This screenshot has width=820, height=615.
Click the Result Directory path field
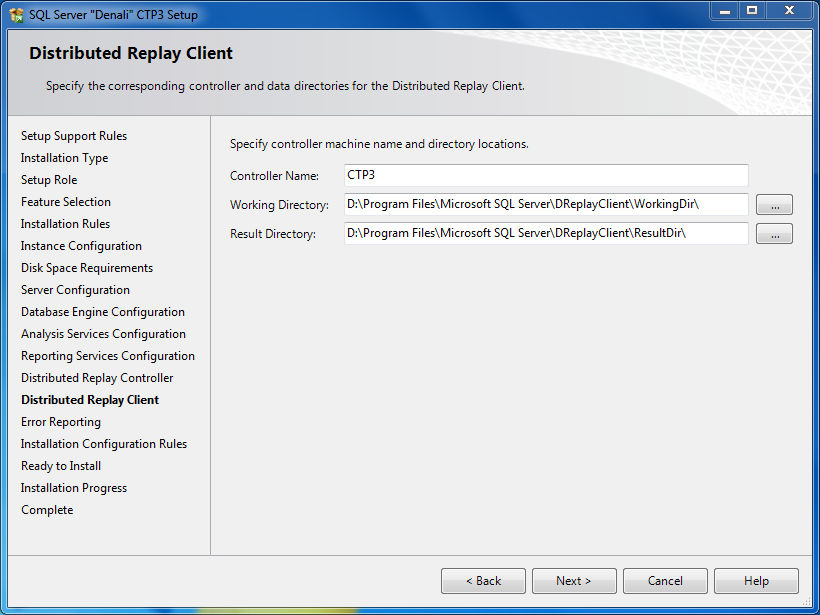click(x=546, y=233)
